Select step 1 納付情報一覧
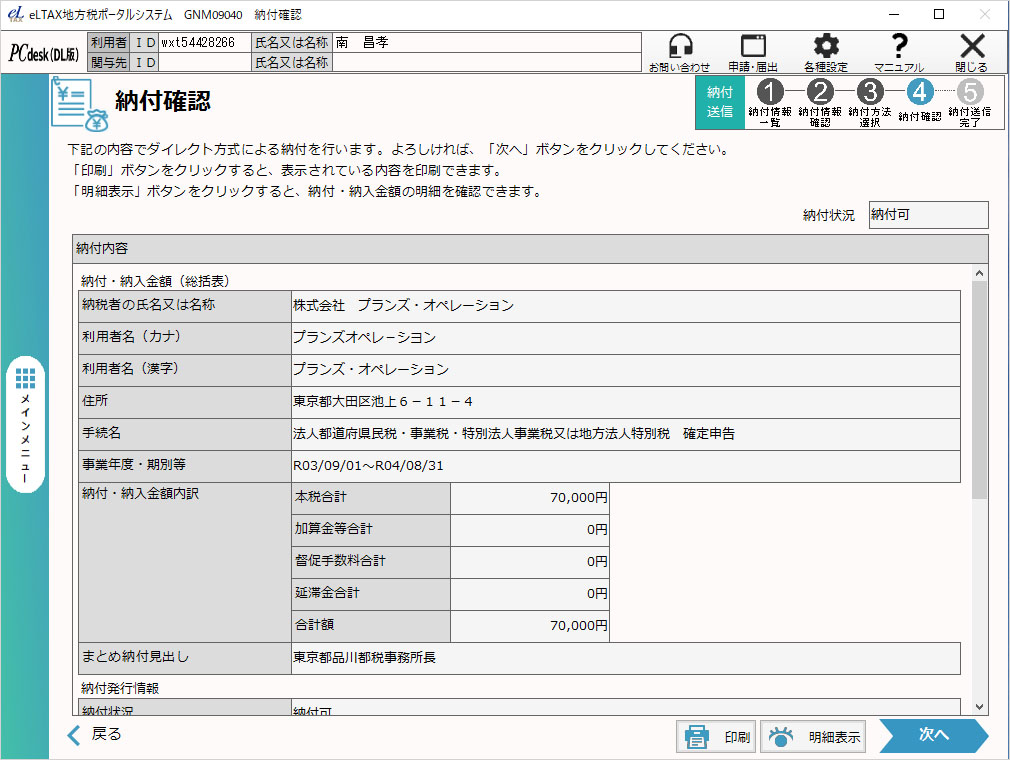Screen dimensions: 1010x760 769,93
